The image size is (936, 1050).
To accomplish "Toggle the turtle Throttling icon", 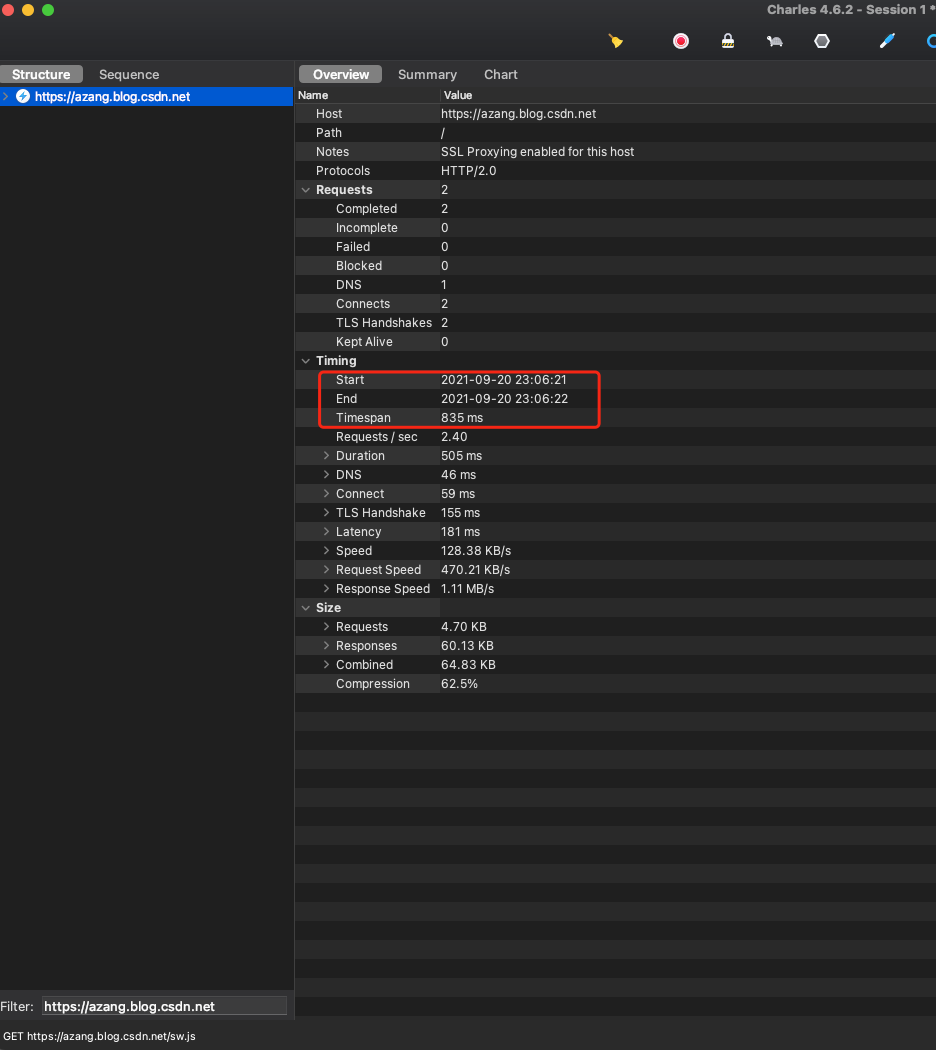I will [x=775, y=42].
